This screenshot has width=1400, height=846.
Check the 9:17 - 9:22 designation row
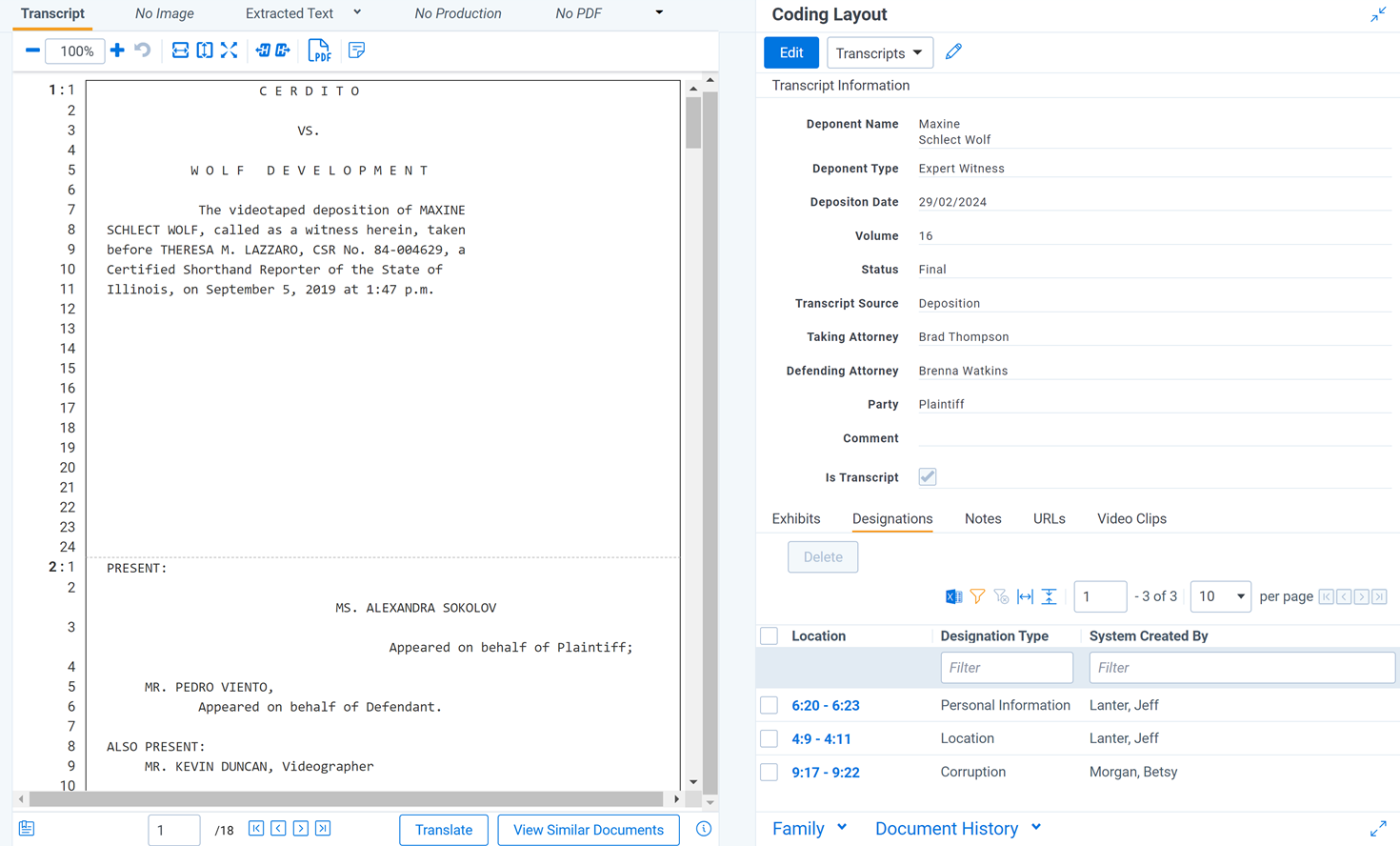coord(770,772)
